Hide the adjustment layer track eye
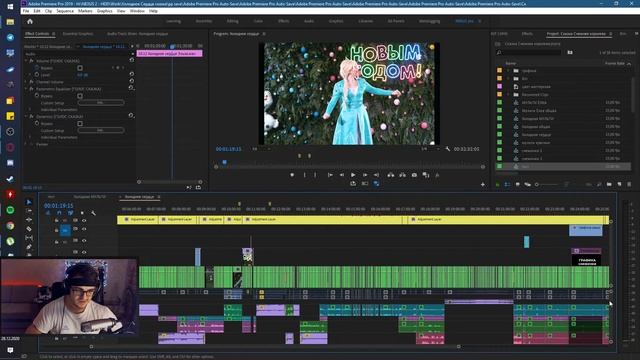640x360 pixels. click(x=84, y=220)
